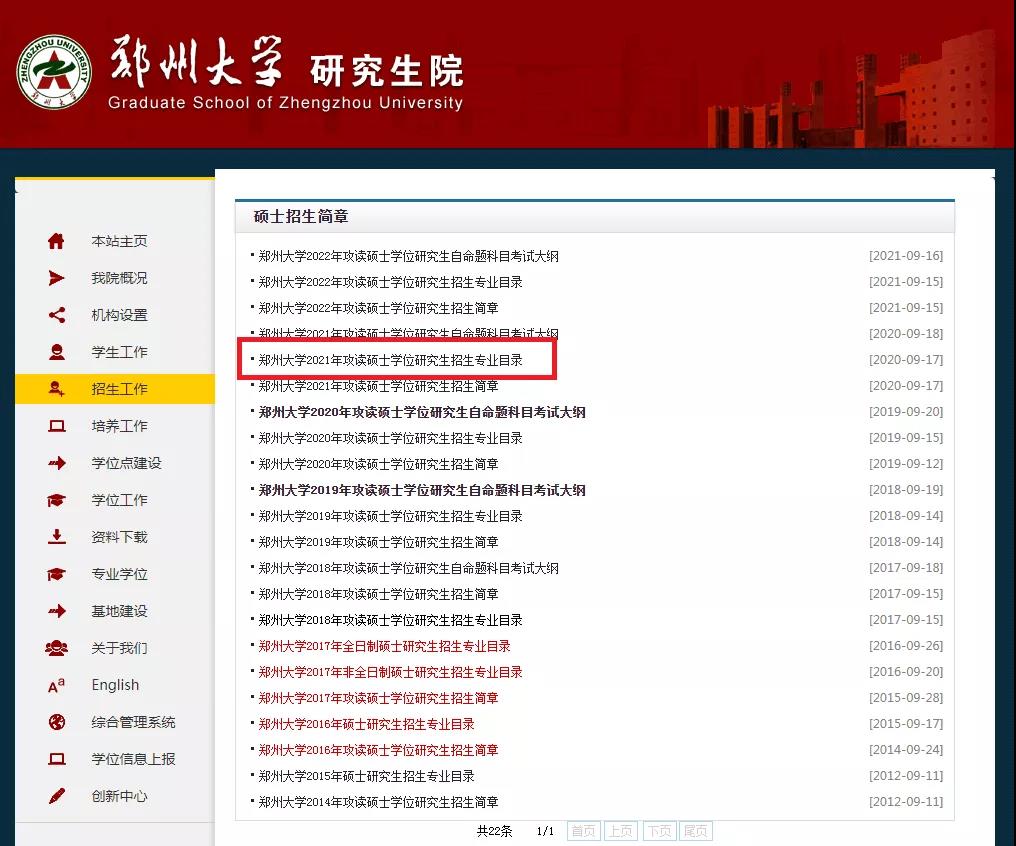1016x846 pixels.
Task: Open 郑州大学2017年攻读硕士学位研究生招生简章 link
Action: [x=378, y=698]
